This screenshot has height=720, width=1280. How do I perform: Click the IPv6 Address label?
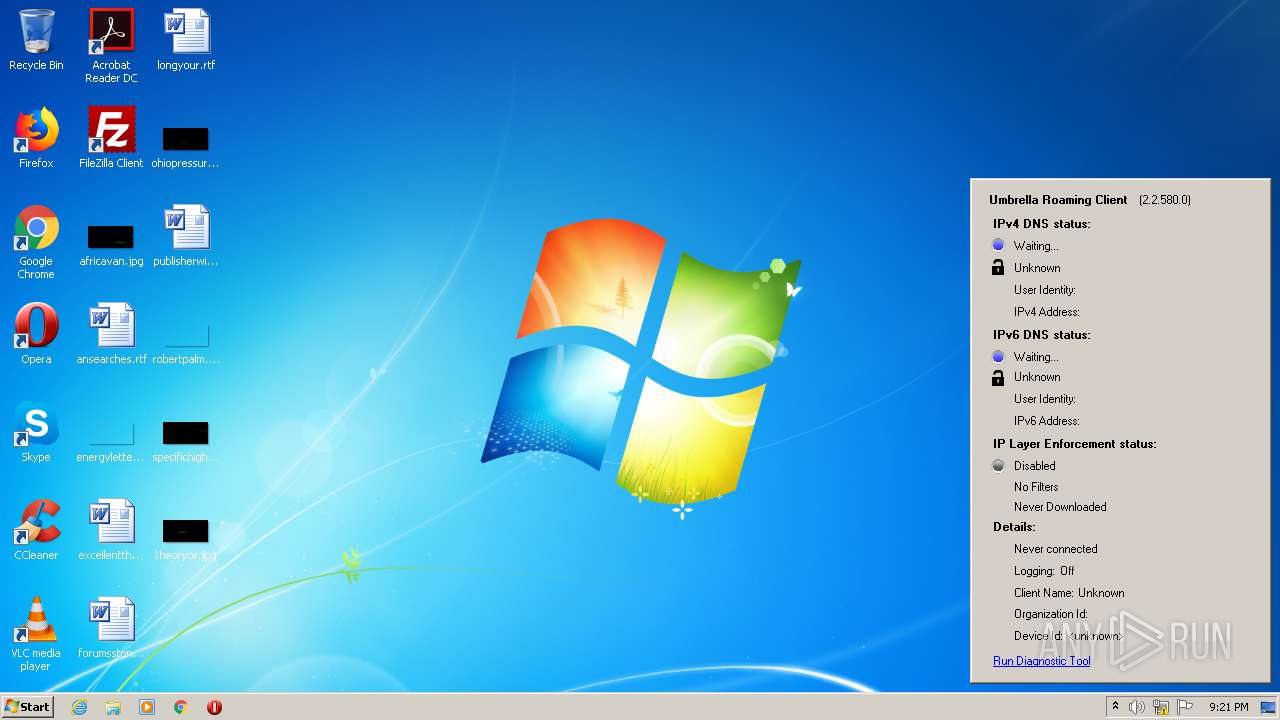(1047, 421)
